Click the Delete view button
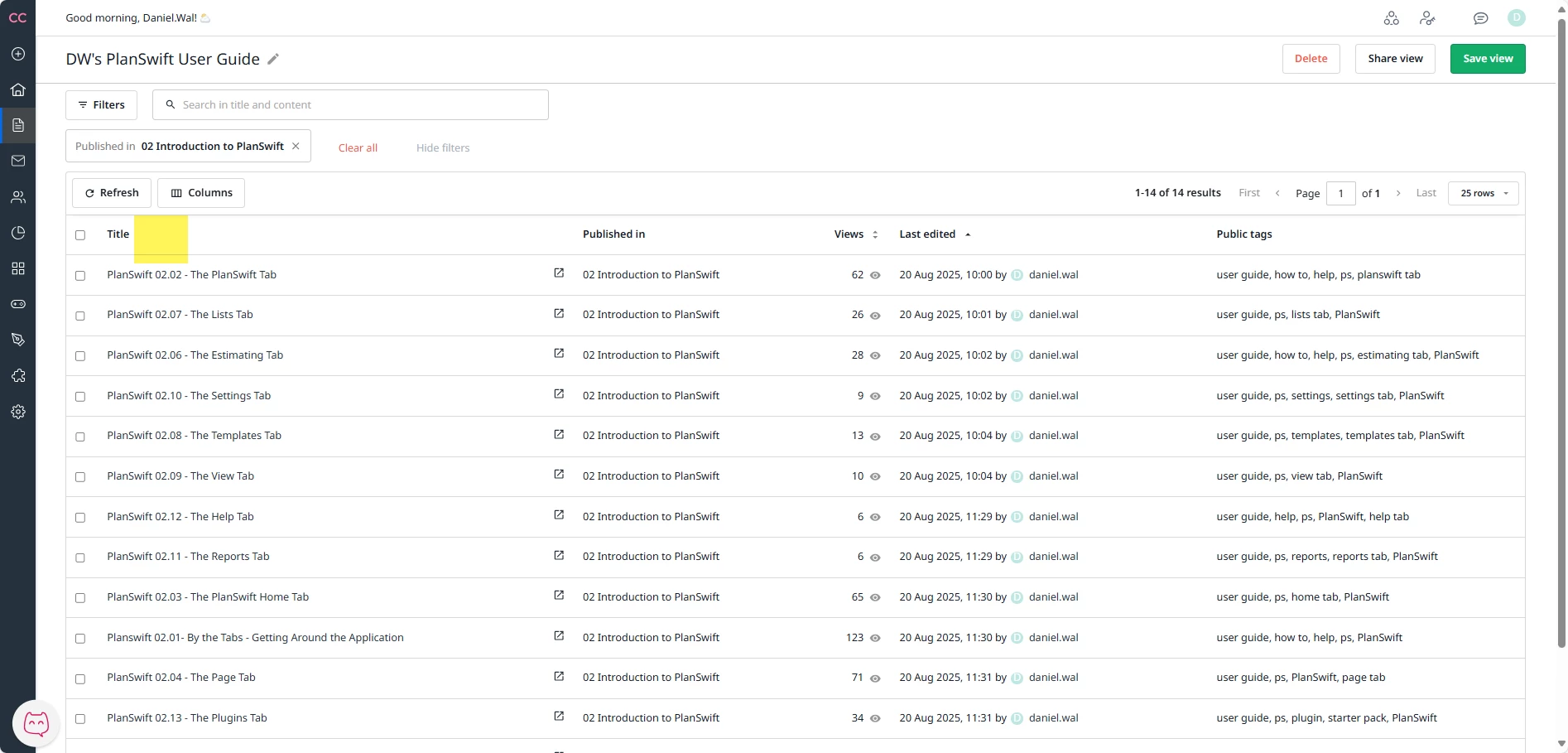The height and width of the screenshot is (753, 1568). pos(1311,59)
